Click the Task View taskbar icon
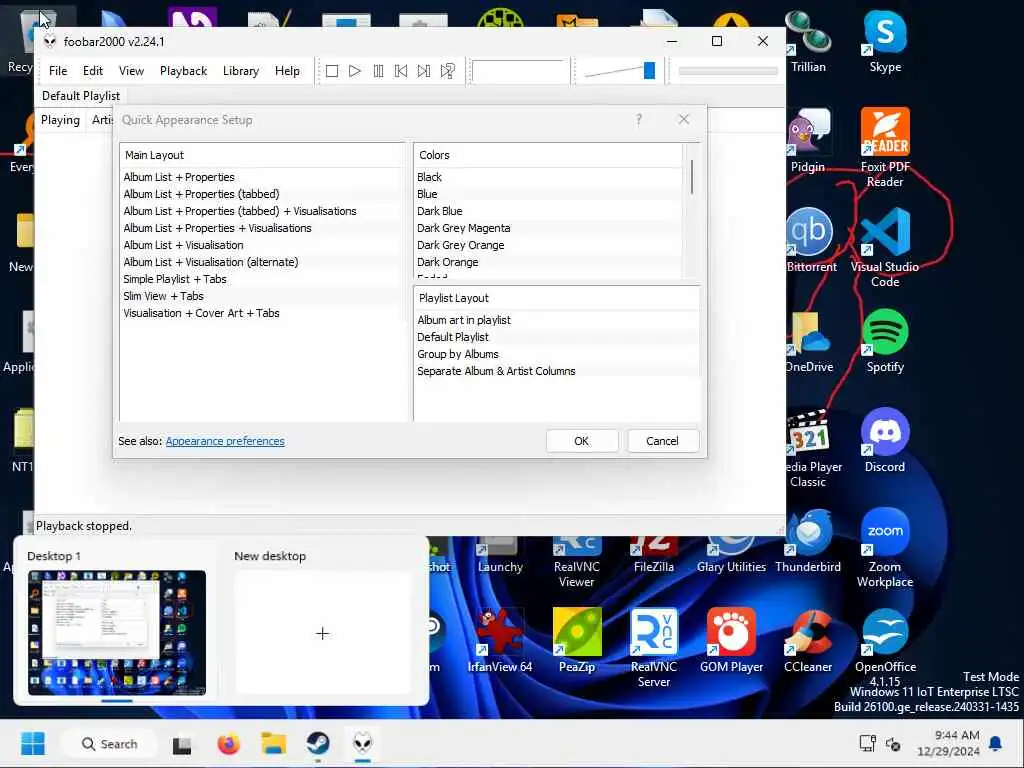 tap(182, 744)
